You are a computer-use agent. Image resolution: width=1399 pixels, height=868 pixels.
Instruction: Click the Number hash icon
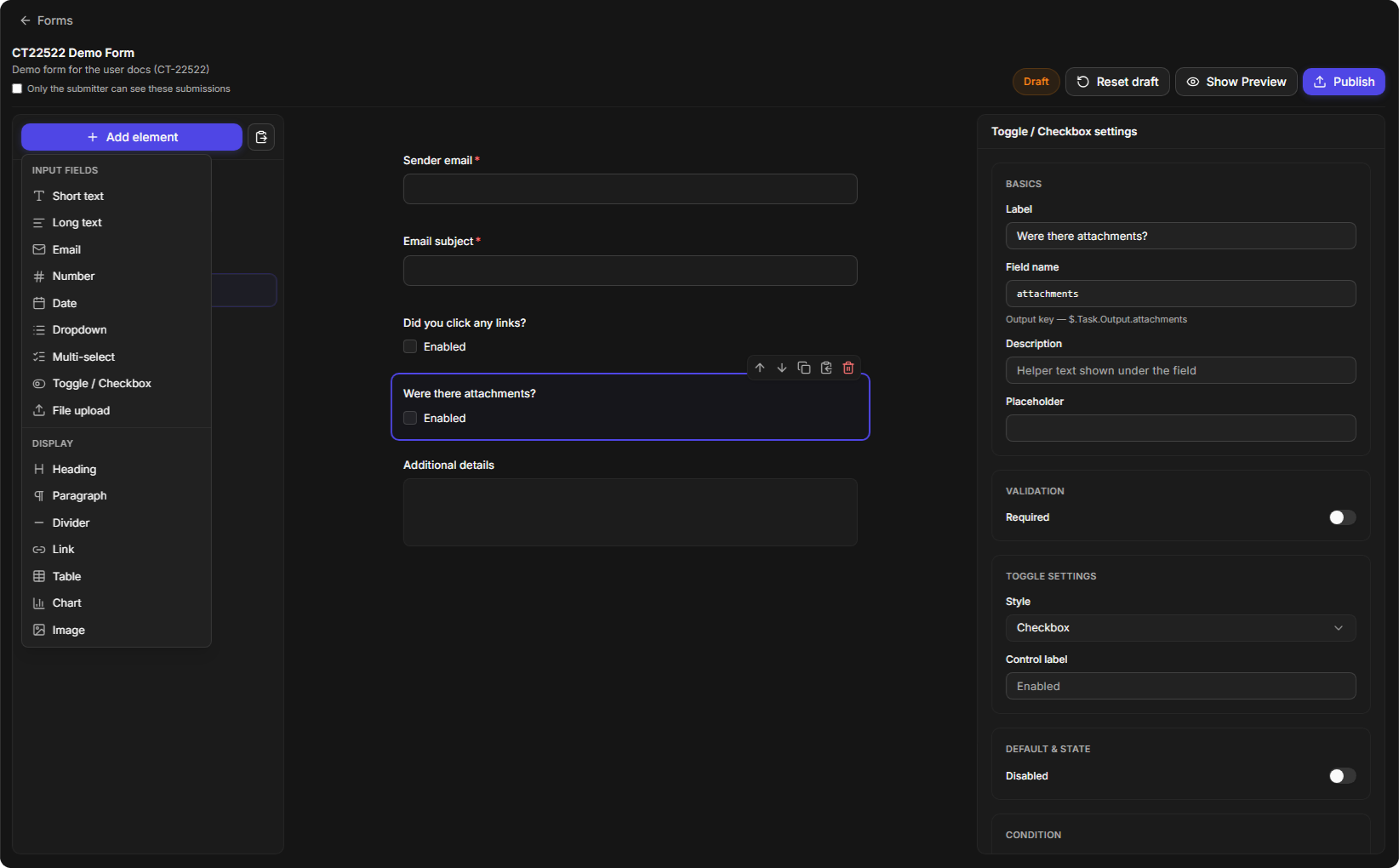click(x=39, y=277)
